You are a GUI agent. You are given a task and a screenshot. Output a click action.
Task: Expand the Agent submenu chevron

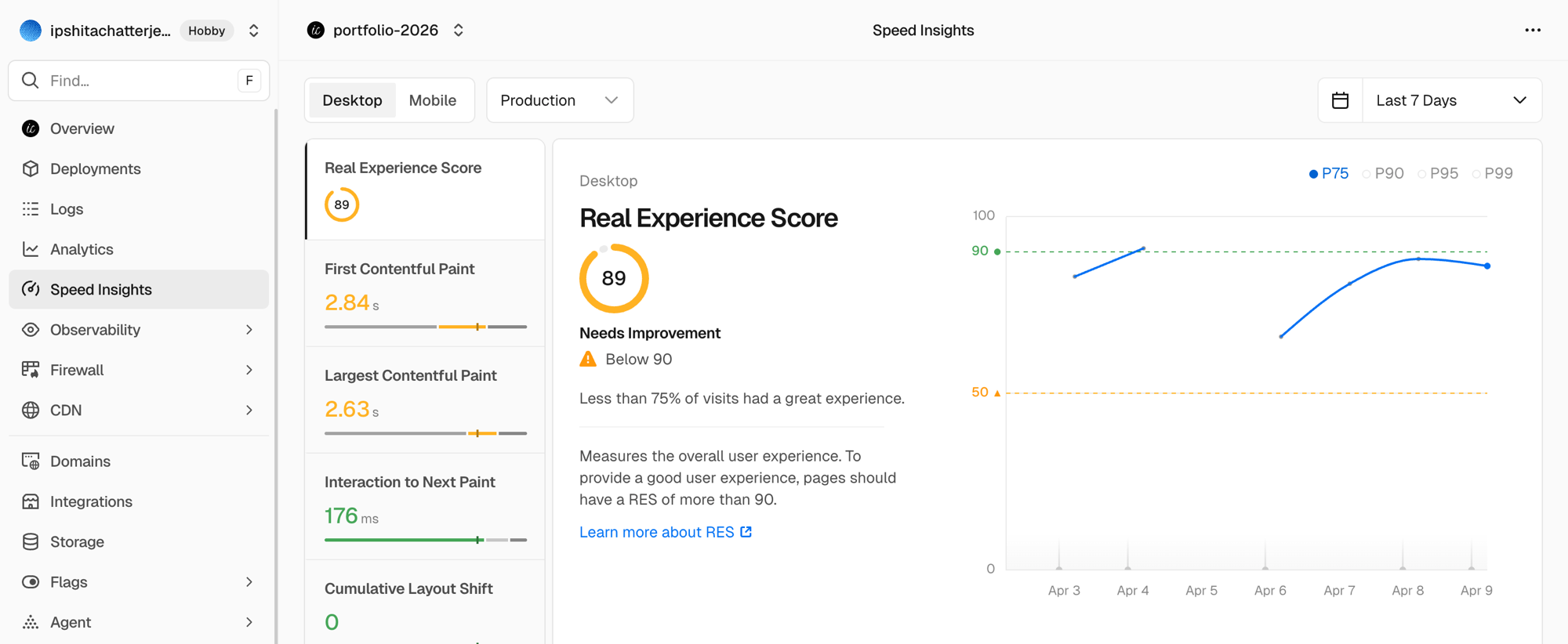pos(249,622)
